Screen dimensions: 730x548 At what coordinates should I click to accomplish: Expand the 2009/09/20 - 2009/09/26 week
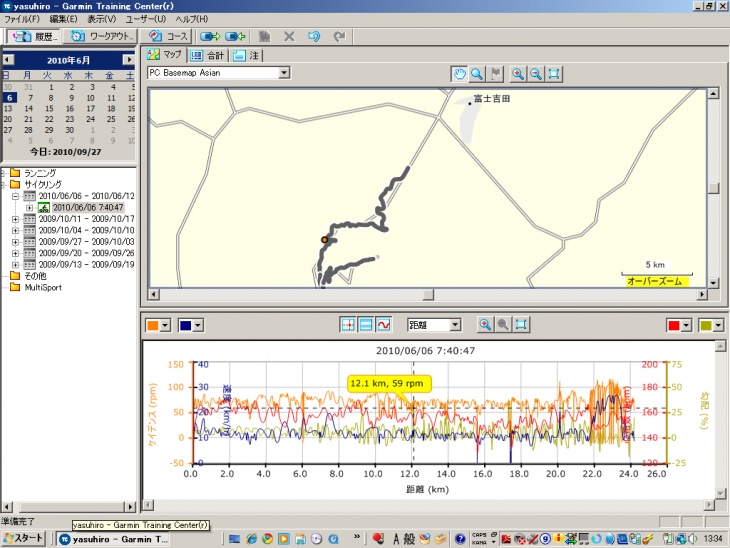click(15, 253)
